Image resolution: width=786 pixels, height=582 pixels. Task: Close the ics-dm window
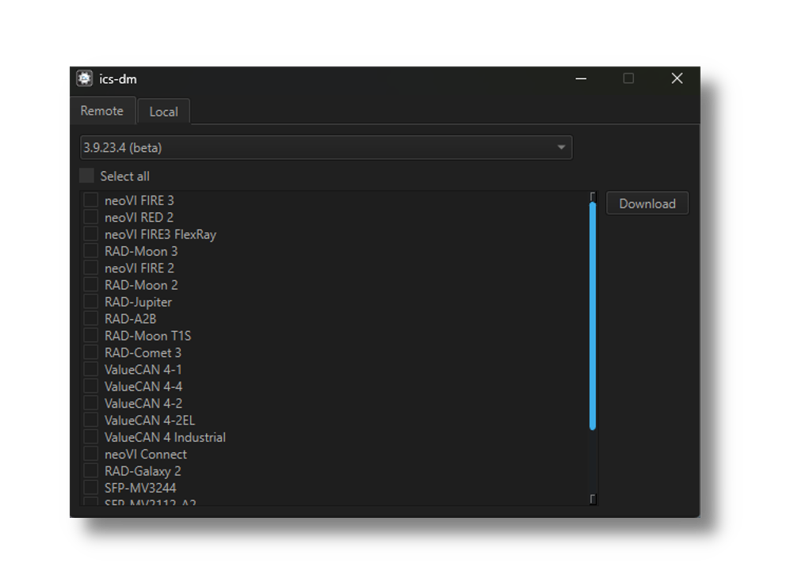(x=677, y=79)
